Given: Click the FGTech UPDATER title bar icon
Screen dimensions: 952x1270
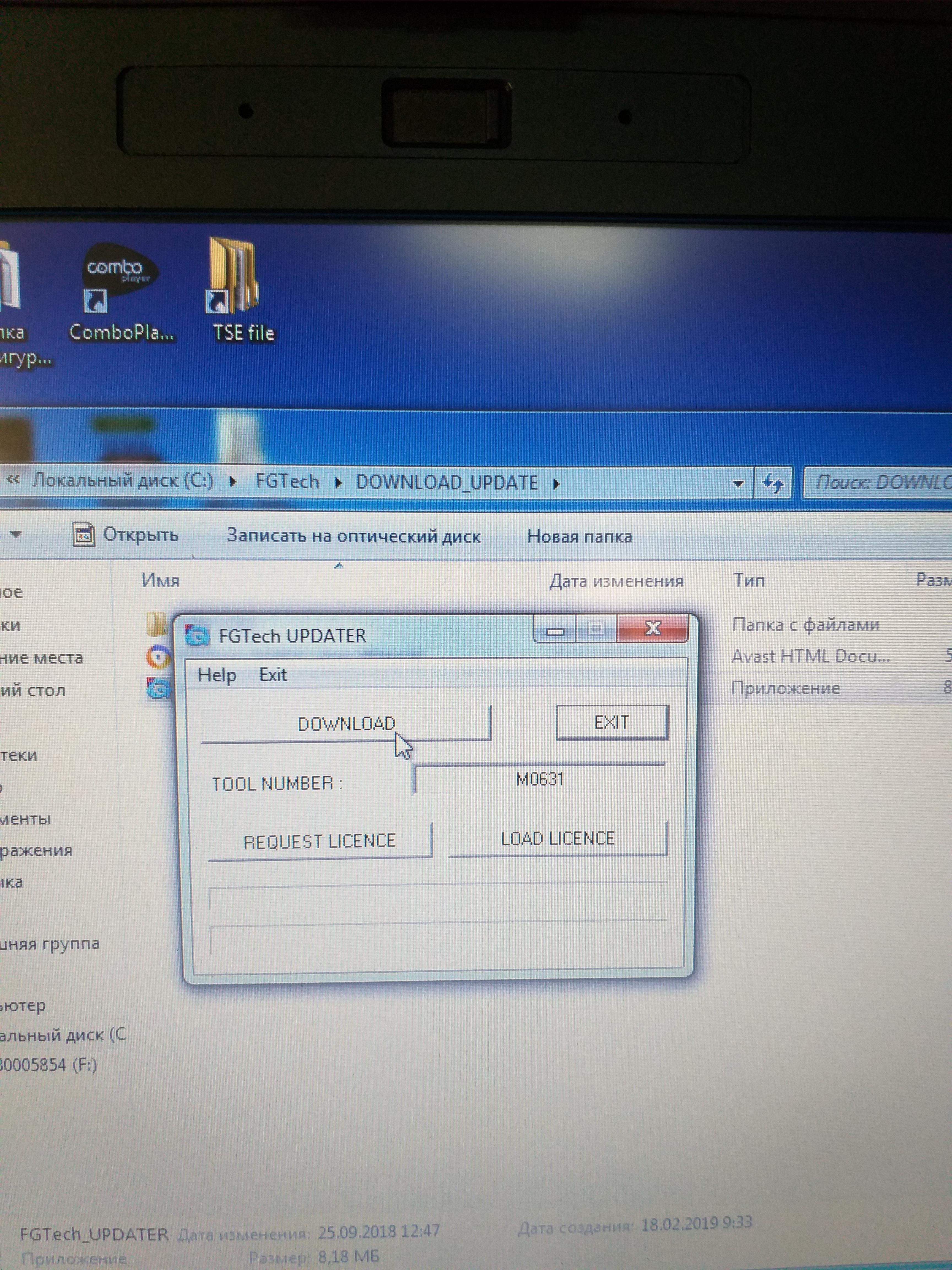Looking at the screenshot, I should tap(198, 636).
